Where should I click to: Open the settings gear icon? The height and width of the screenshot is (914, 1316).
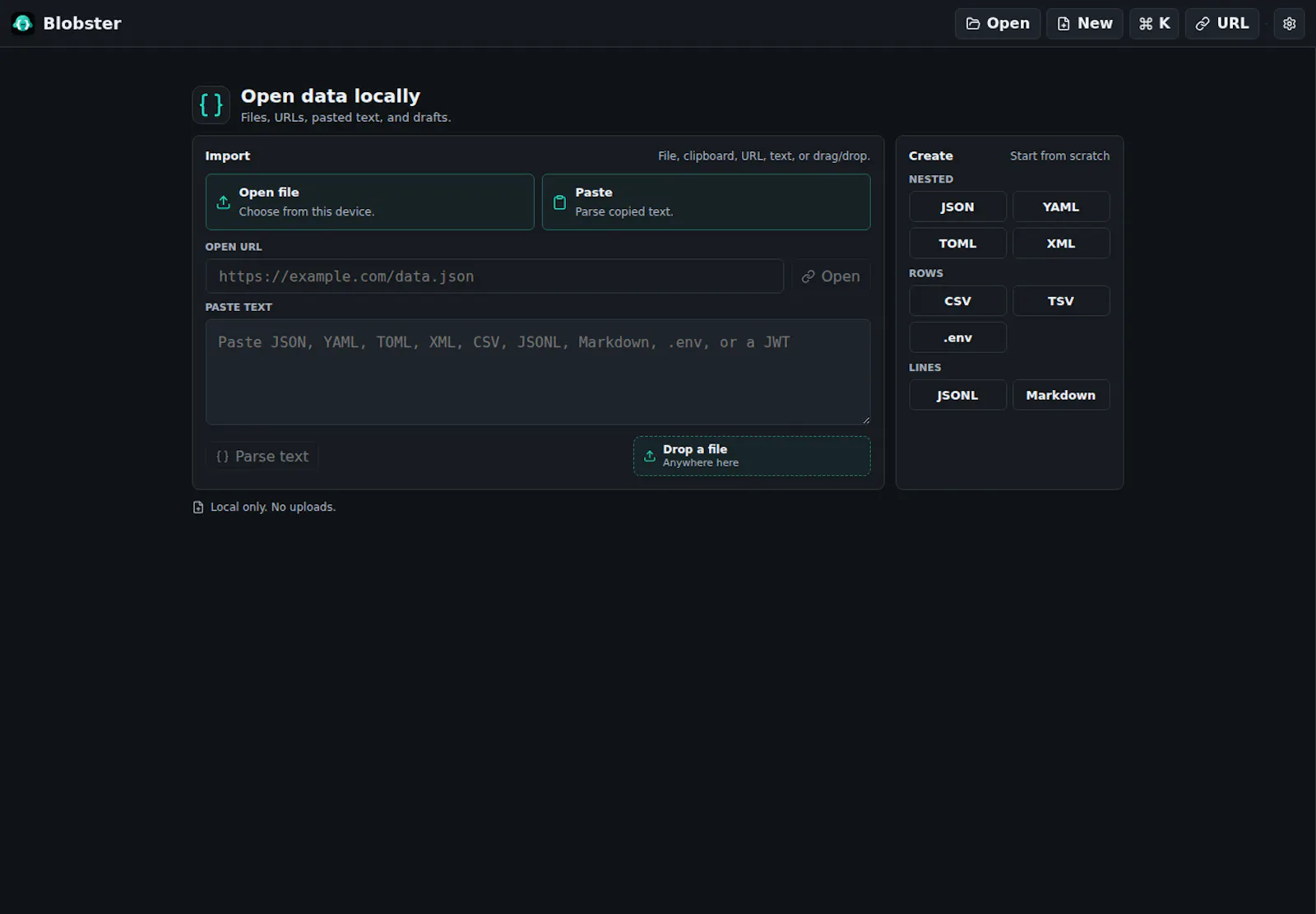tap(1289, 24)
